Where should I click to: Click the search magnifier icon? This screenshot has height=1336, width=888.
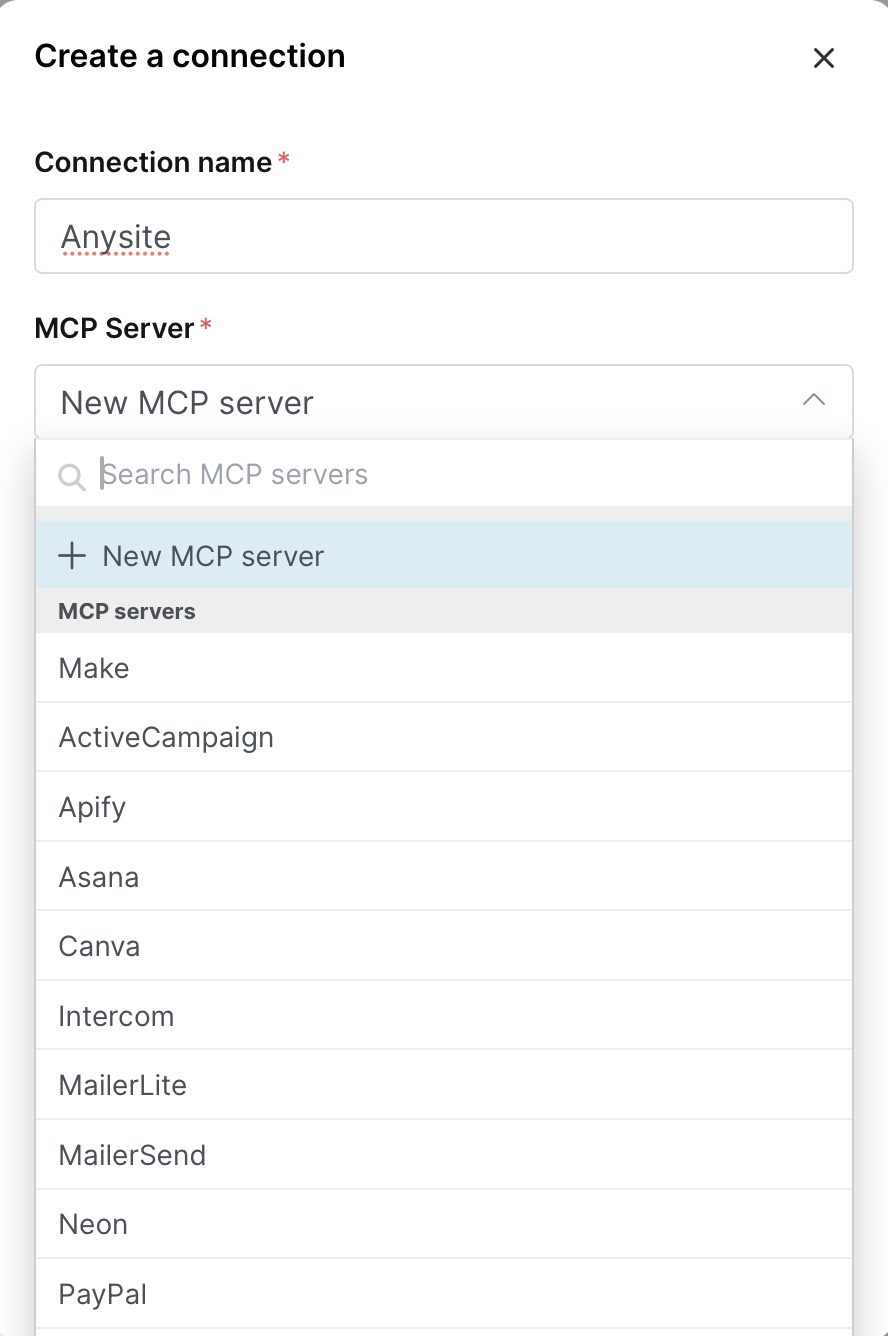(71, 477)
